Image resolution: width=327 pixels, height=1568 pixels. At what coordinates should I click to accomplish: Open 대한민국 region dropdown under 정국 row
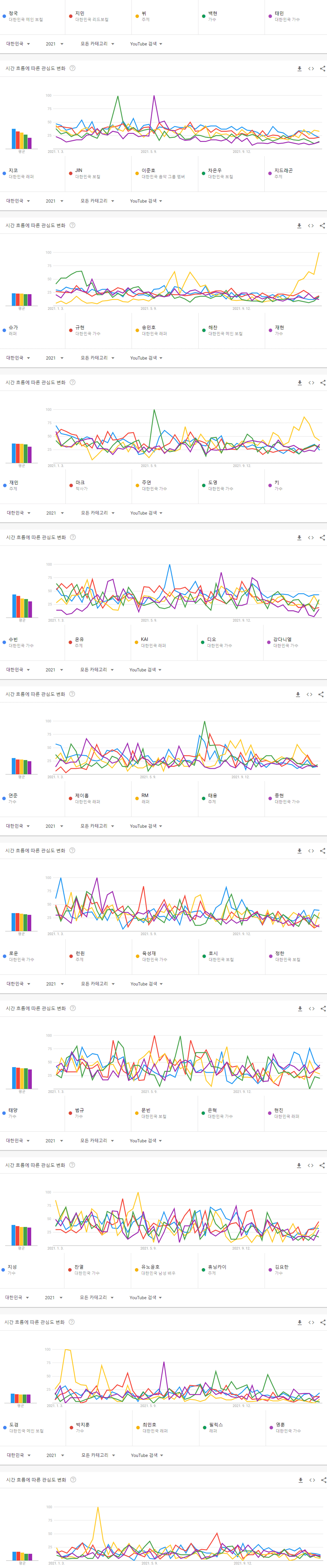click(x=18, y=44)
